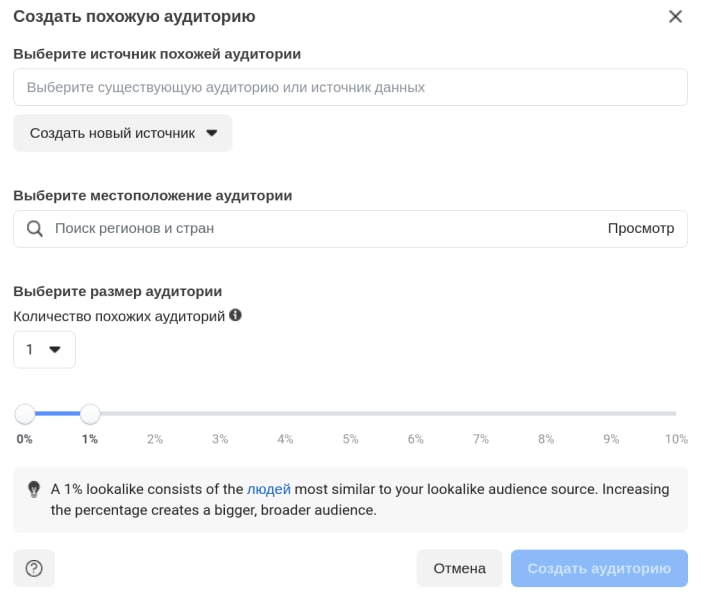Follow the 'людей' link in the tip
The height and width of the screenshot is (600, 702).
[x=269, y=490]
